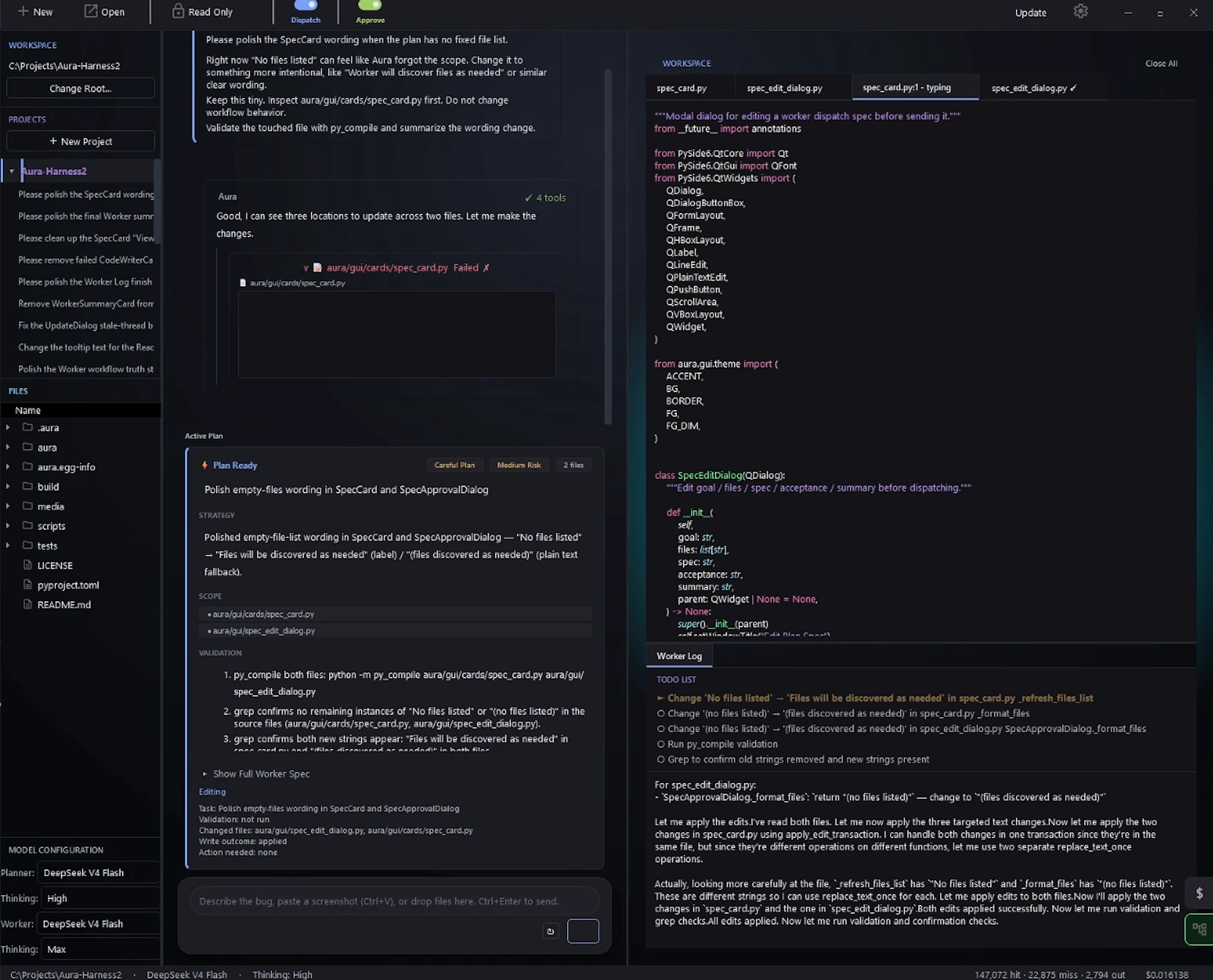The width and height of the screenshot is (1213, 980).
Task: Click the New Project button
Action: coord(80,142)
